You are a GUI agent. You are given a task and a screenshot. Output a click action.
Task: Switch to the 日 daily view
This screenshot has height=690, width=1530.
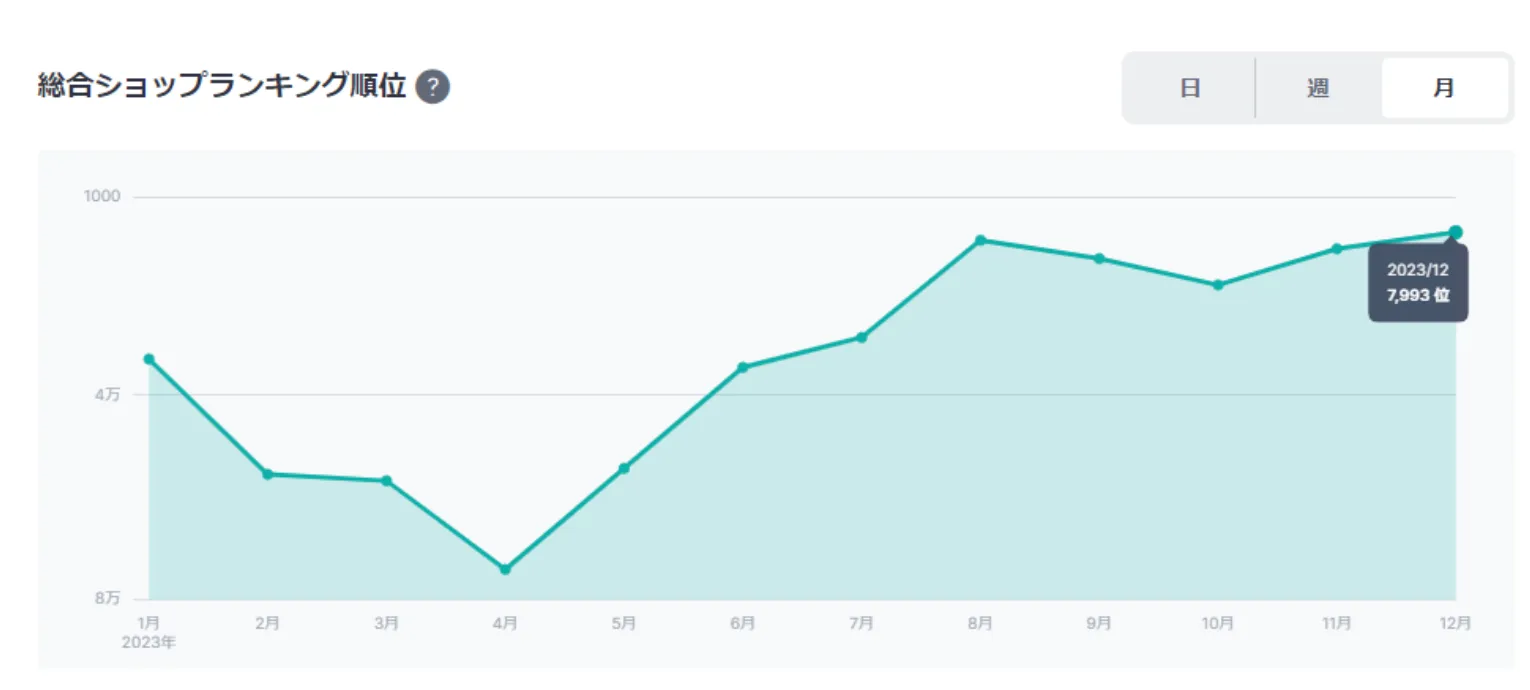[x=1190, y=88]
